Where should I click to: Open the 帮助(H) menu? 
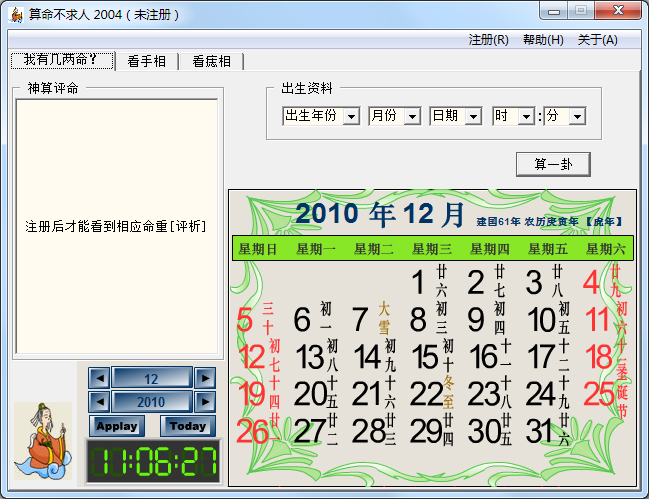click(543, 40)
